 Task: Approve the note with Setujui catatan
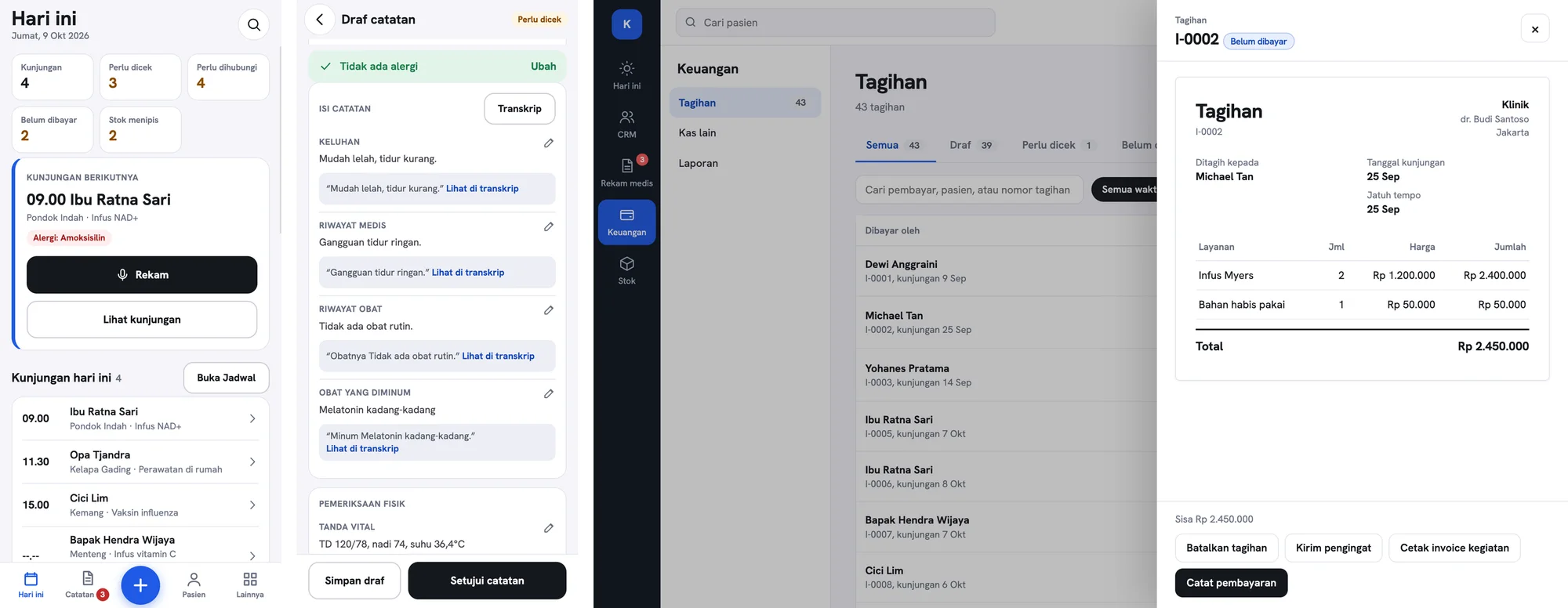(487, 581)
